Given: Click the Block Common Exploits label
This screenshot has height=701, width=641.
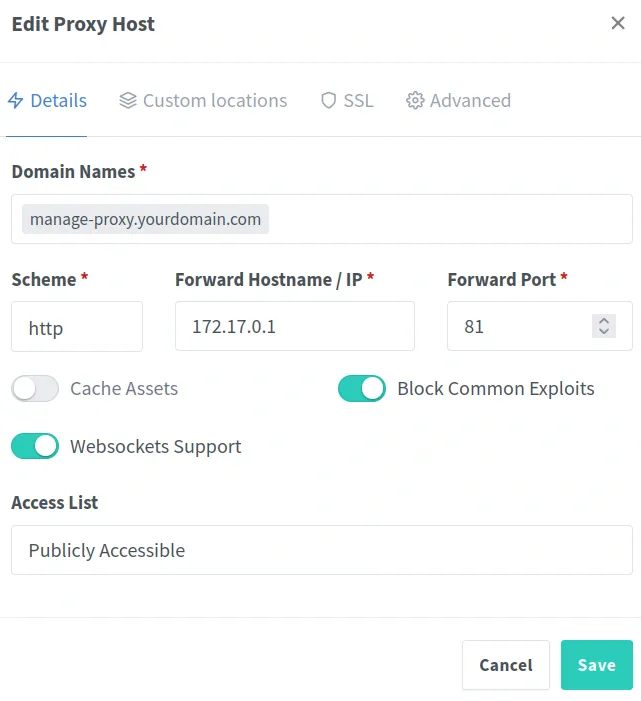Looking at the screenshot, I should [x=496, y=389].
